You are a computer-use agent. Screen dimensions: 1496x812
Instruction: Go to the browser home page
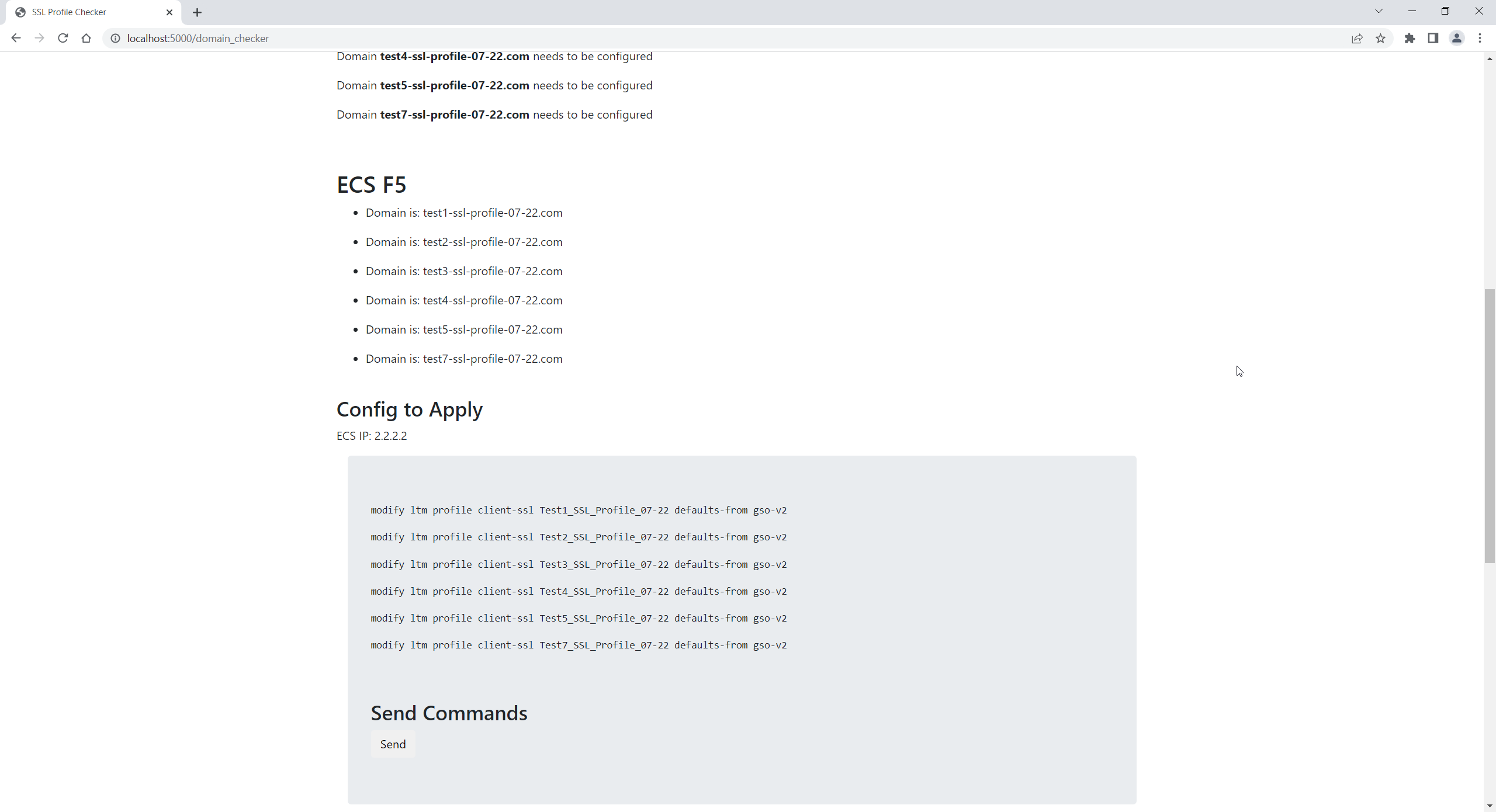(x=86, y=38)
